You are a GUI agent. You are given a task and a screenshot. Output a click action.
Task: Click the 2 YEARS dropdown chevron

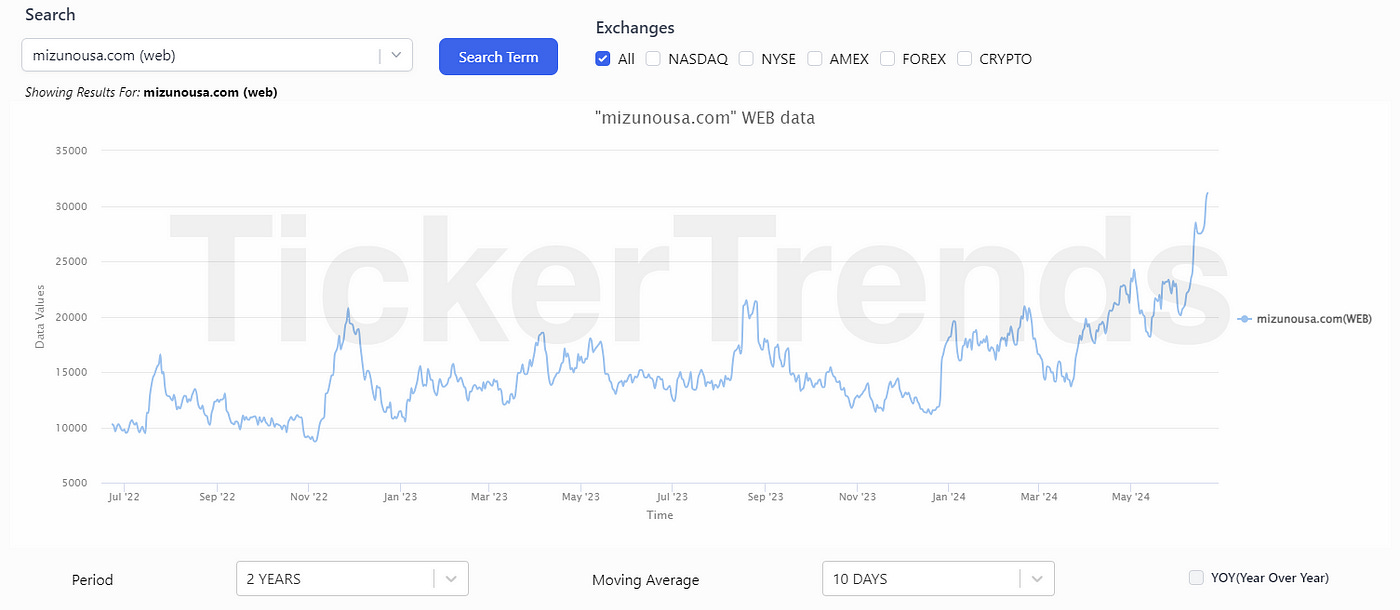451,578
